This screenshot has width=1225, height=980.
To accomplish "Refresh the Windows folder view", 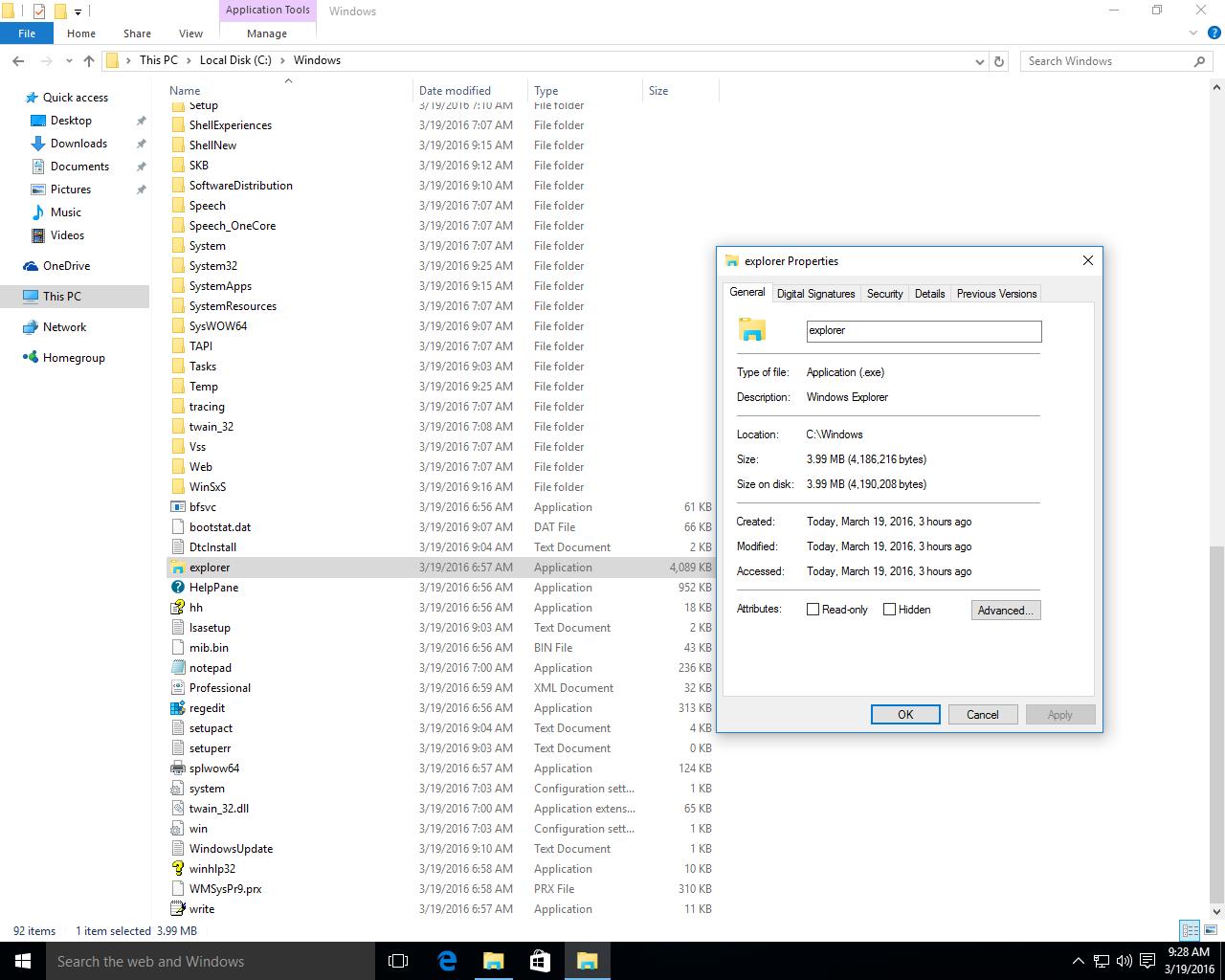I will pyautogui.click(x=999, y=61).
